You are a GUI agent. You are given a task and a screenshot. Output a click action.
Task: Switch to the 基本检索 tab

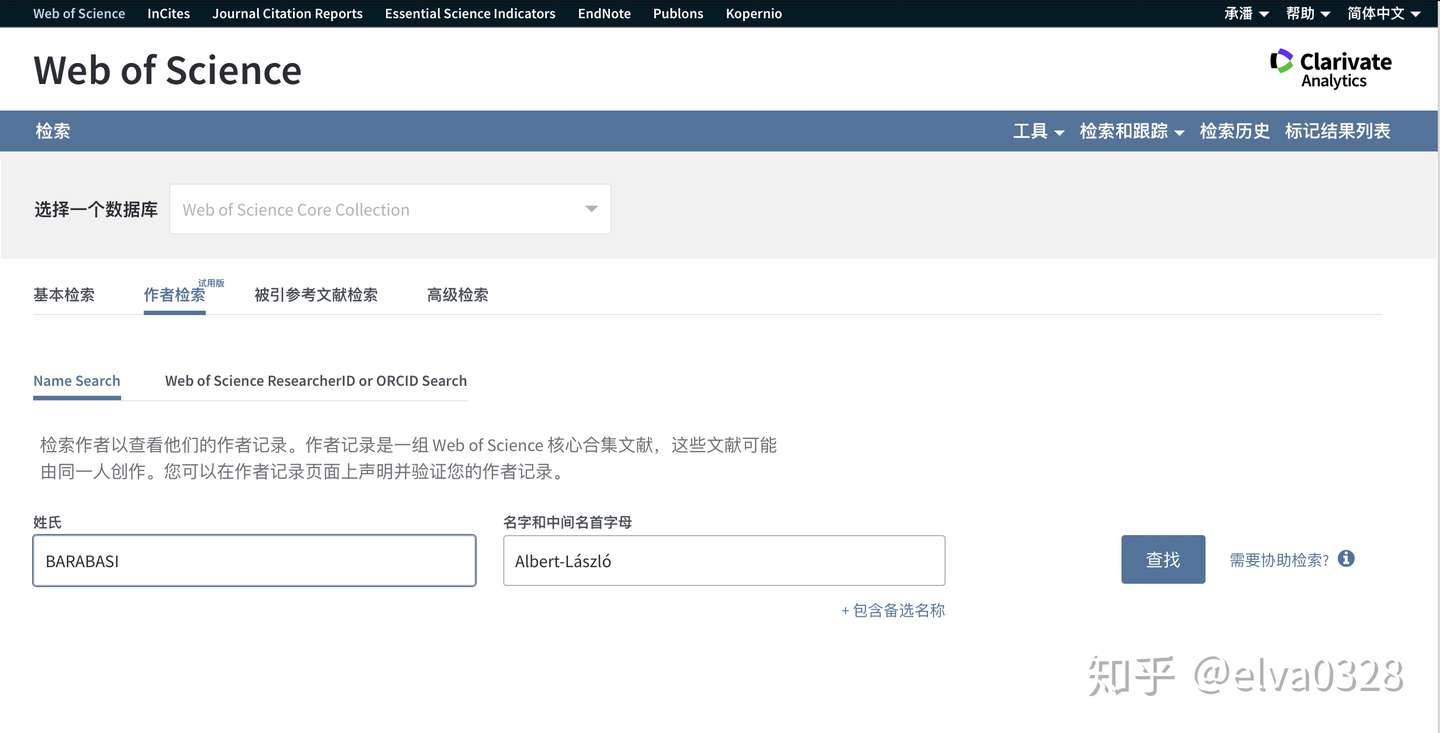point(63,294)
